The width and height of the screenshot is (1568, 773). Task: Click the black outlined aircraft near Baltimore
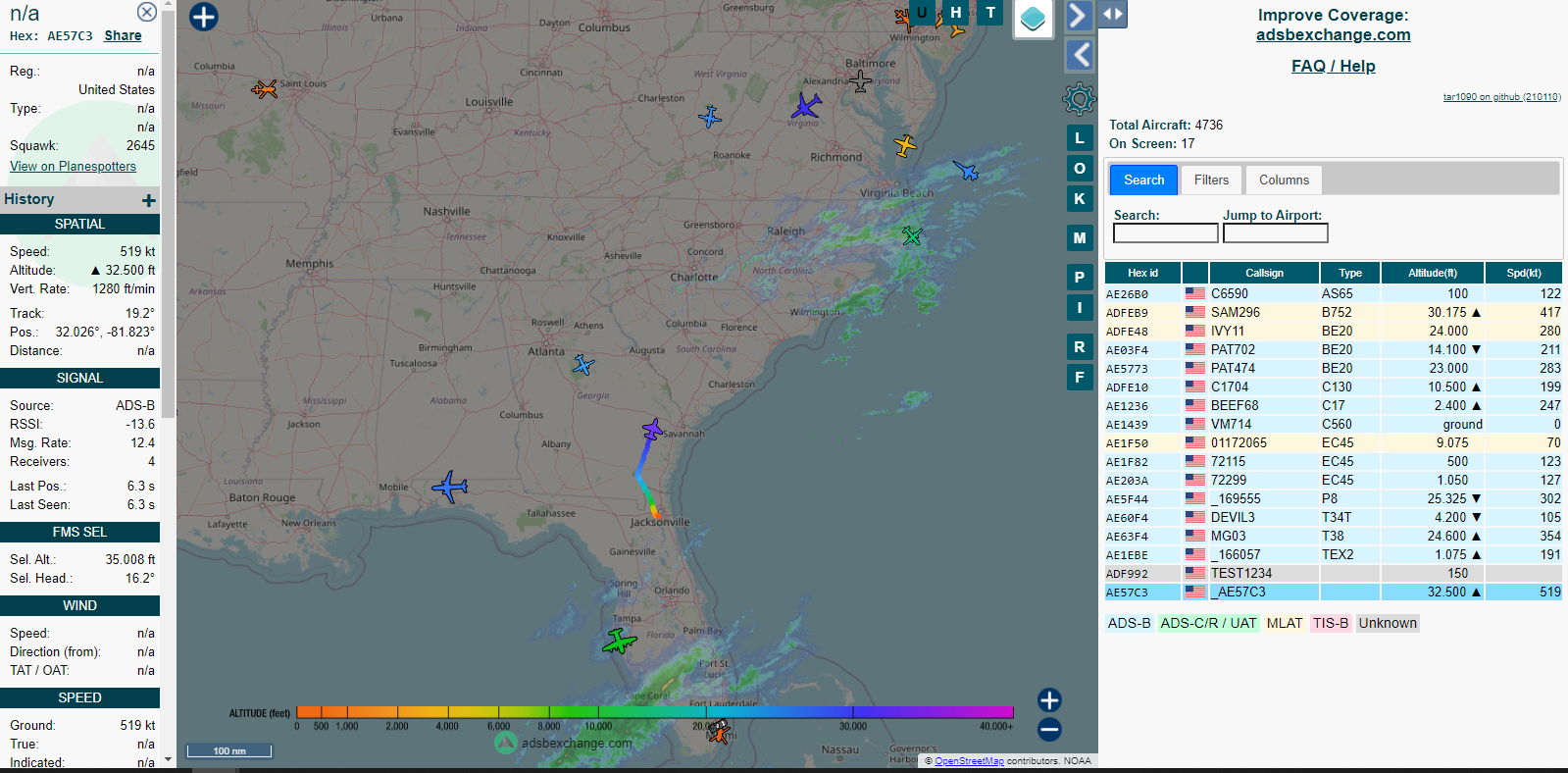click(860, 81)
